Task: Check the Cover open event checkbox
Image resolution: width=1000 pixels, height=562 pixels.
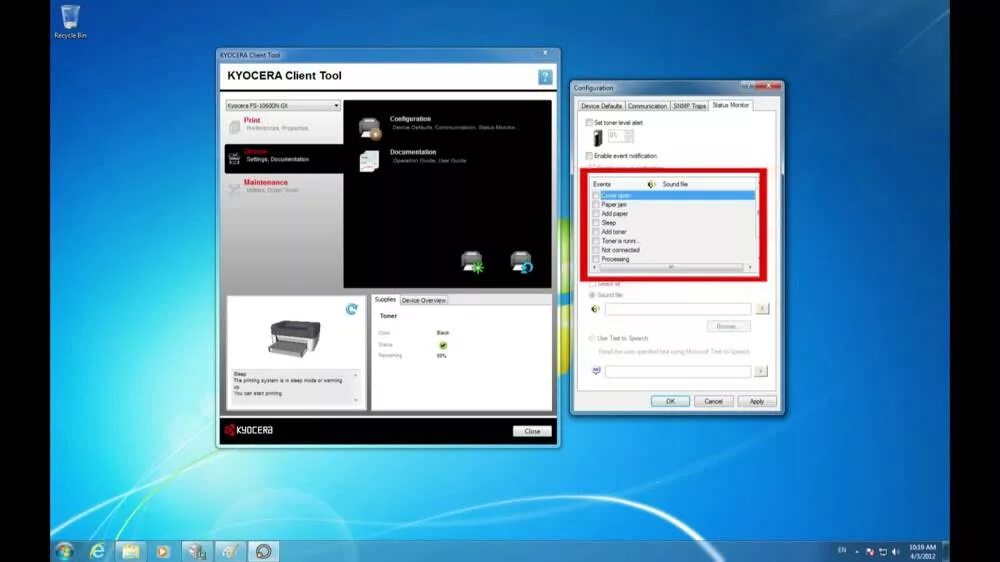Action: pyautogui.click(x=596, y=196)
